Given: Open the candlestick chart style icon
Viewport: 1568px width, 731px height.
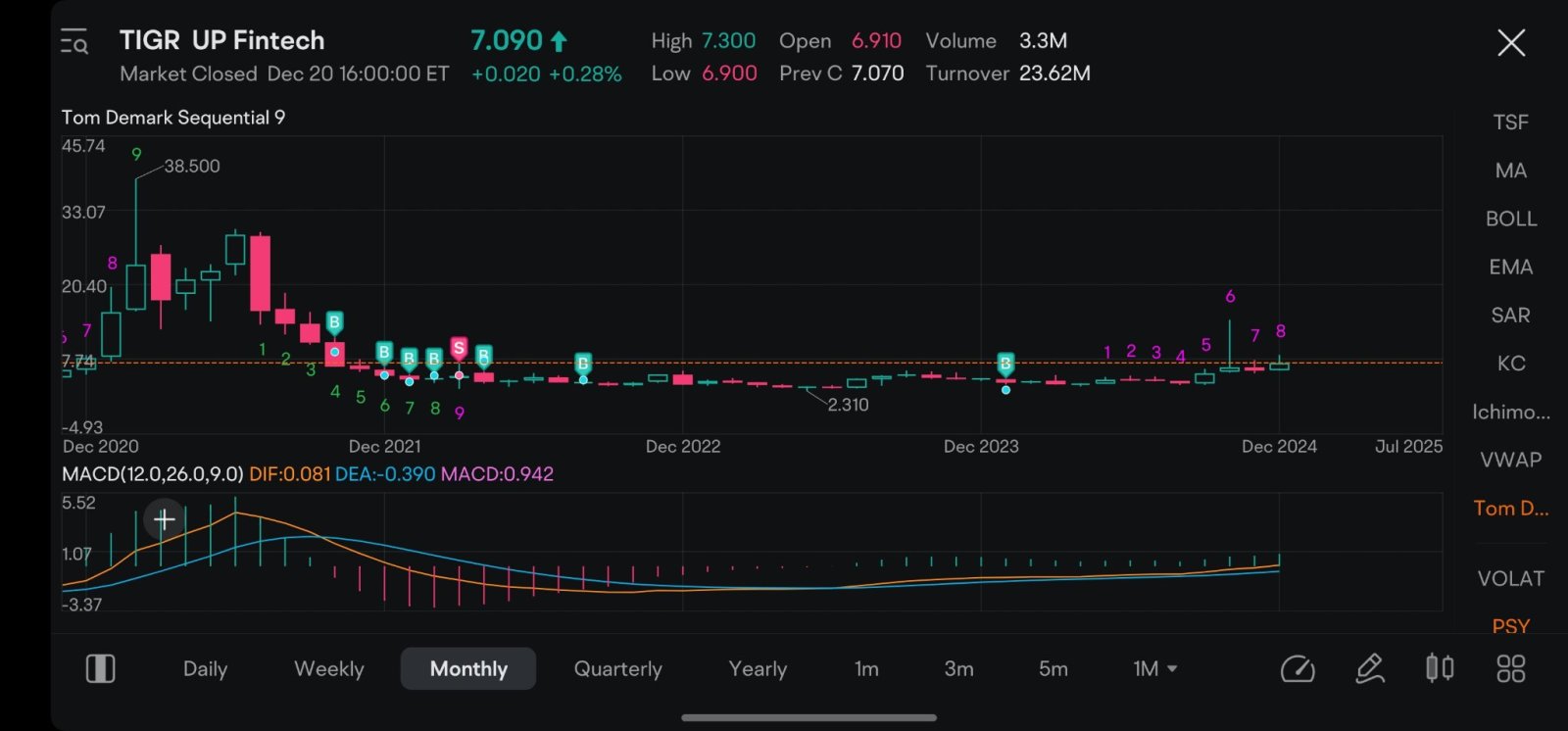Looking at the screenshot, I should [1440, 668].
